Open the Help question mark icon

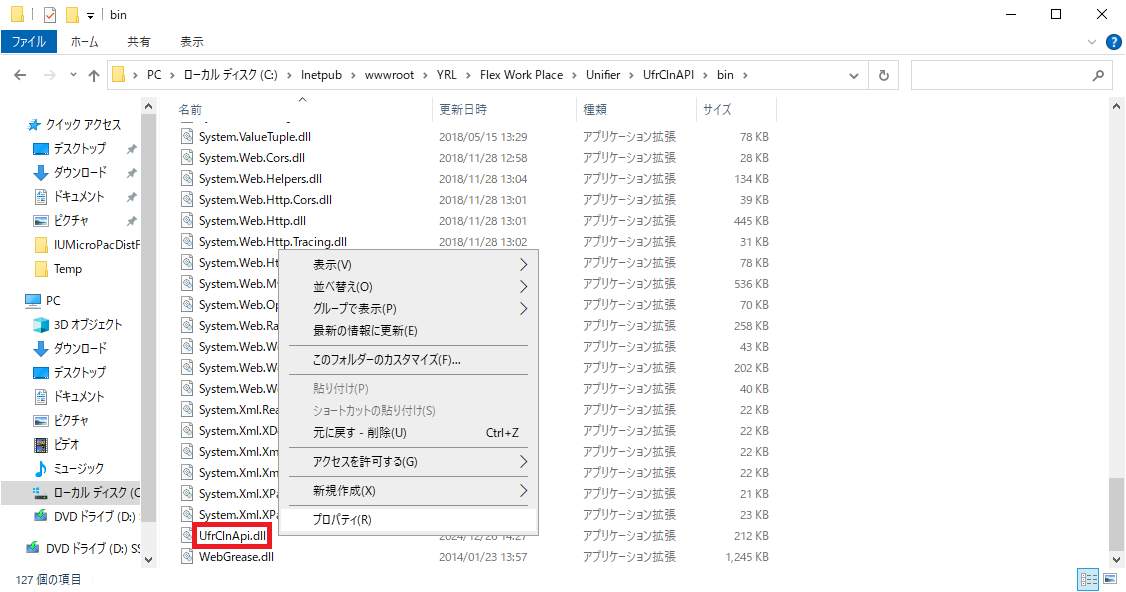coord(1112,42)
